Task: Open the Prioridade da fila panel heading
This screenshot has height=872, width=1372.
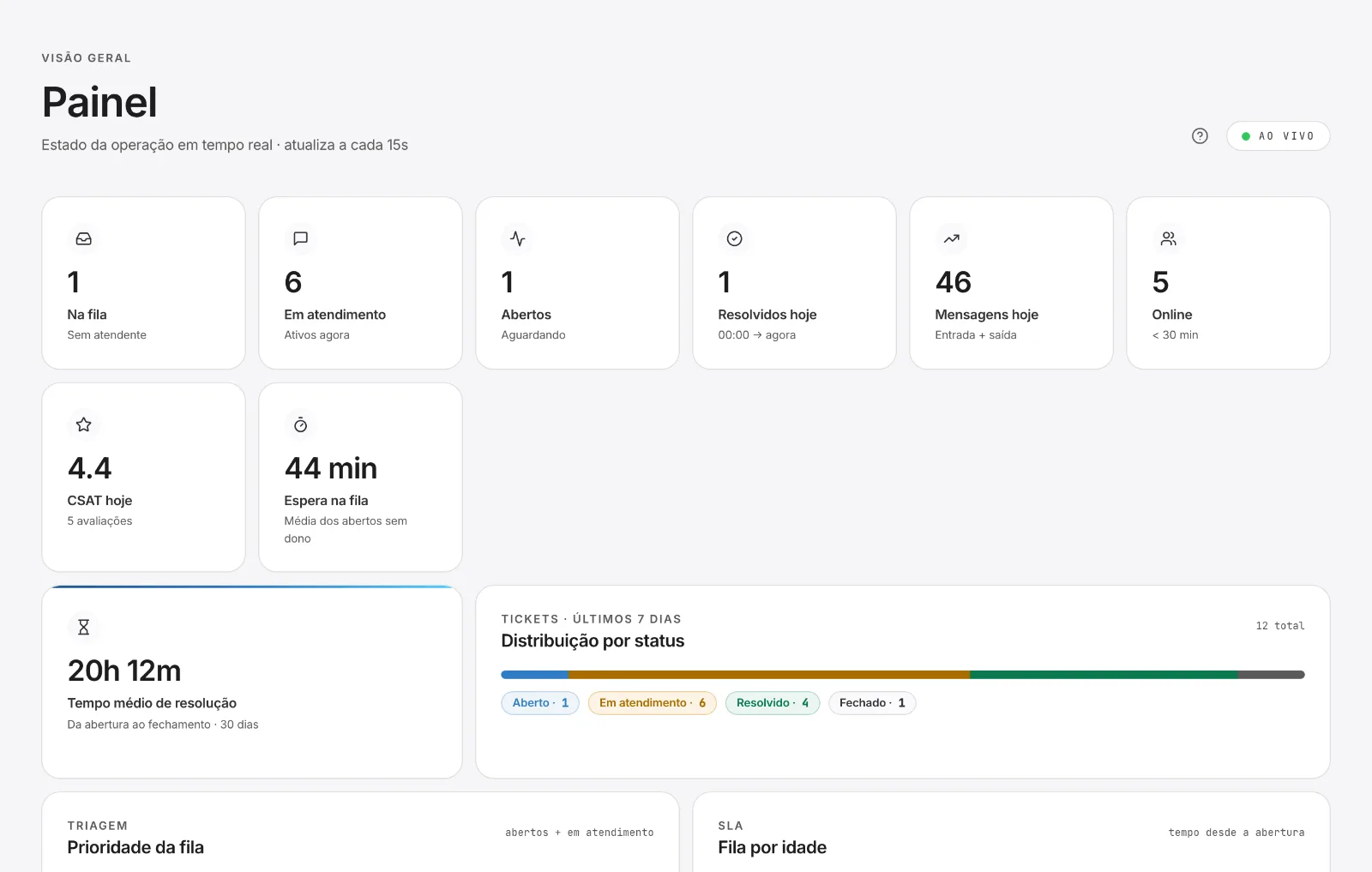Action: coord(135,847)
